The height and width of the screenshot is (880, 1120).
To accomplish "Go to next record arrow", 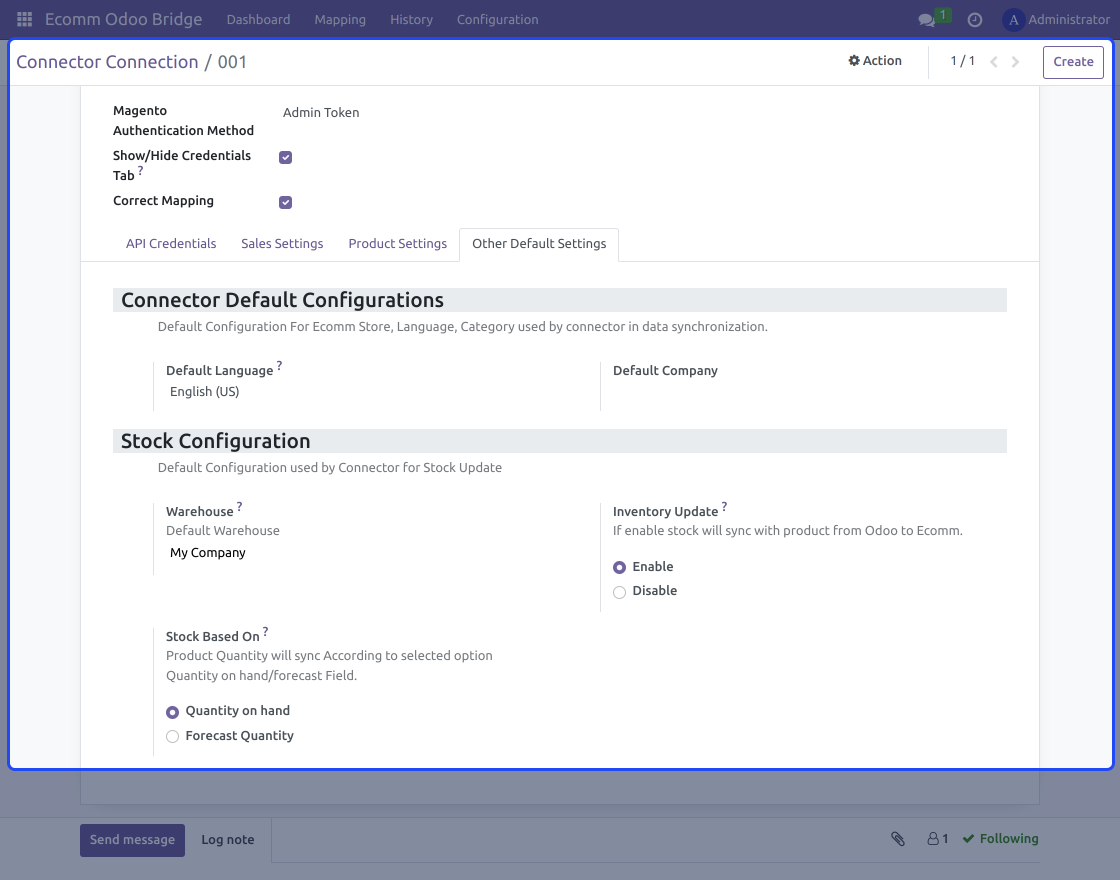I will [1015, 62].
